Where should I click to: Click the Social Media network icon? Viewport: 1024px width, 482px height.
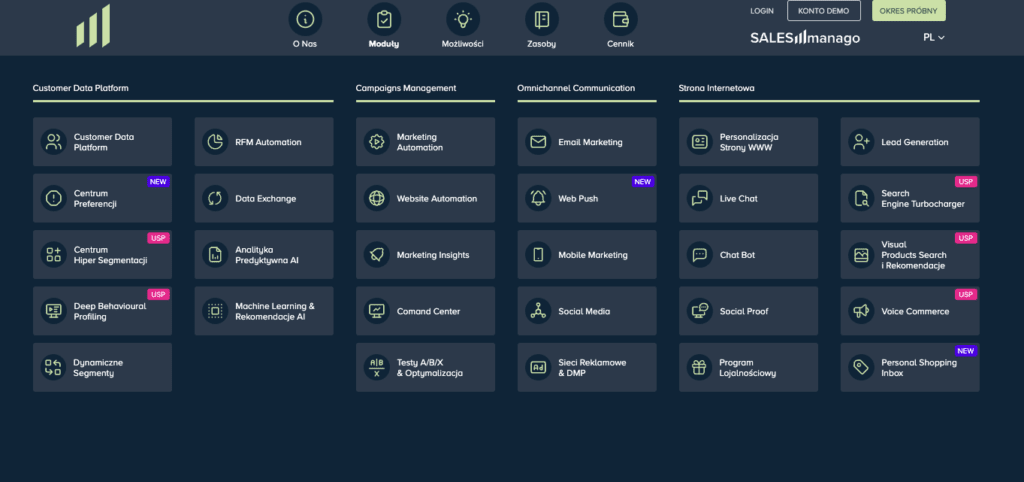(x=538, y=311)
